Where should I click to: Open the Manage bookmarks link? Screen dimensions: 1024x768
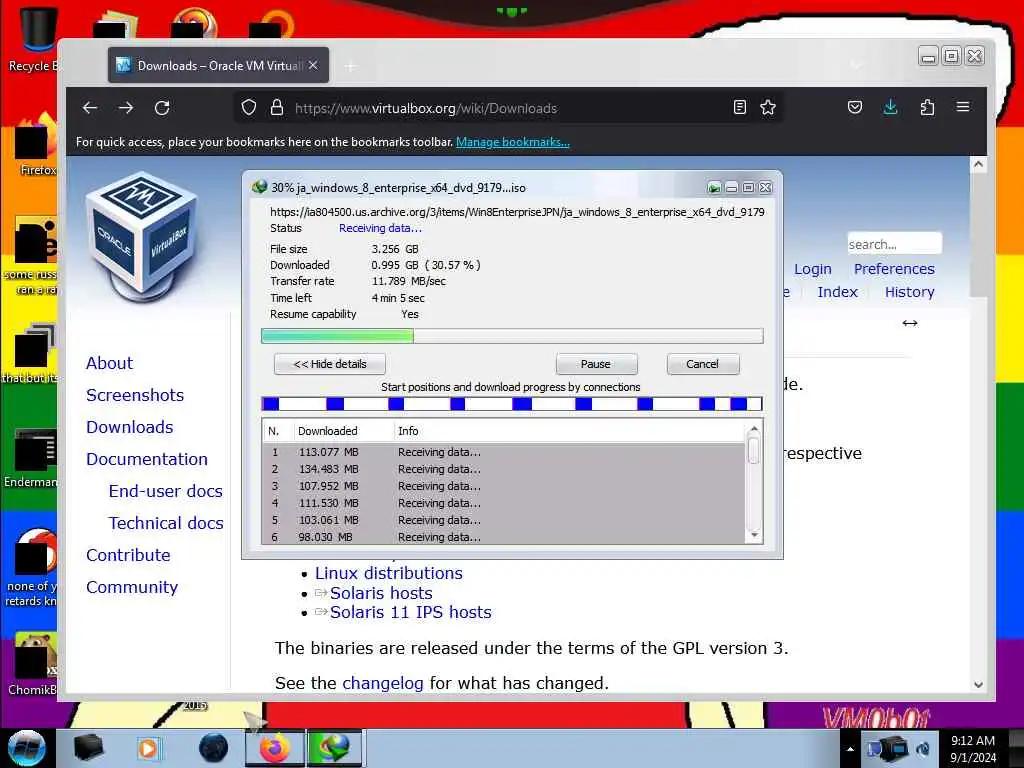pos(513,142)
